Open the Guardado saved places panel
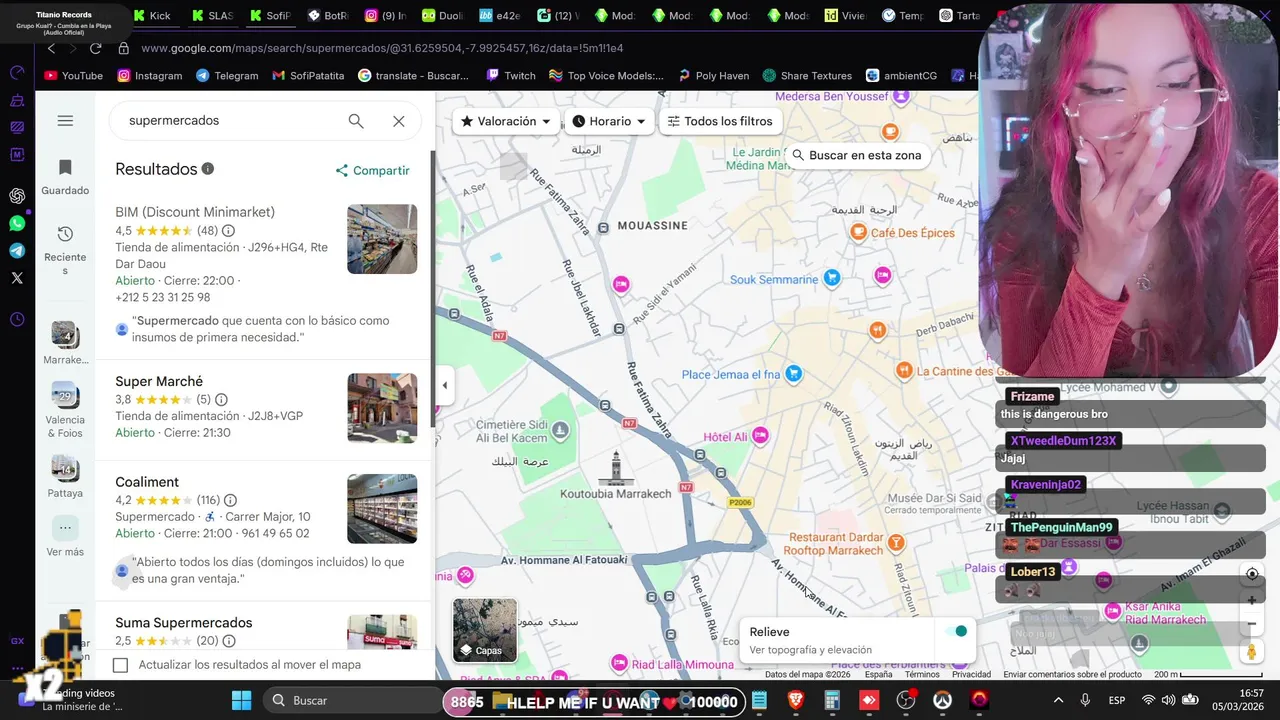The image size is (1280, 720). (x=65, y=177)
